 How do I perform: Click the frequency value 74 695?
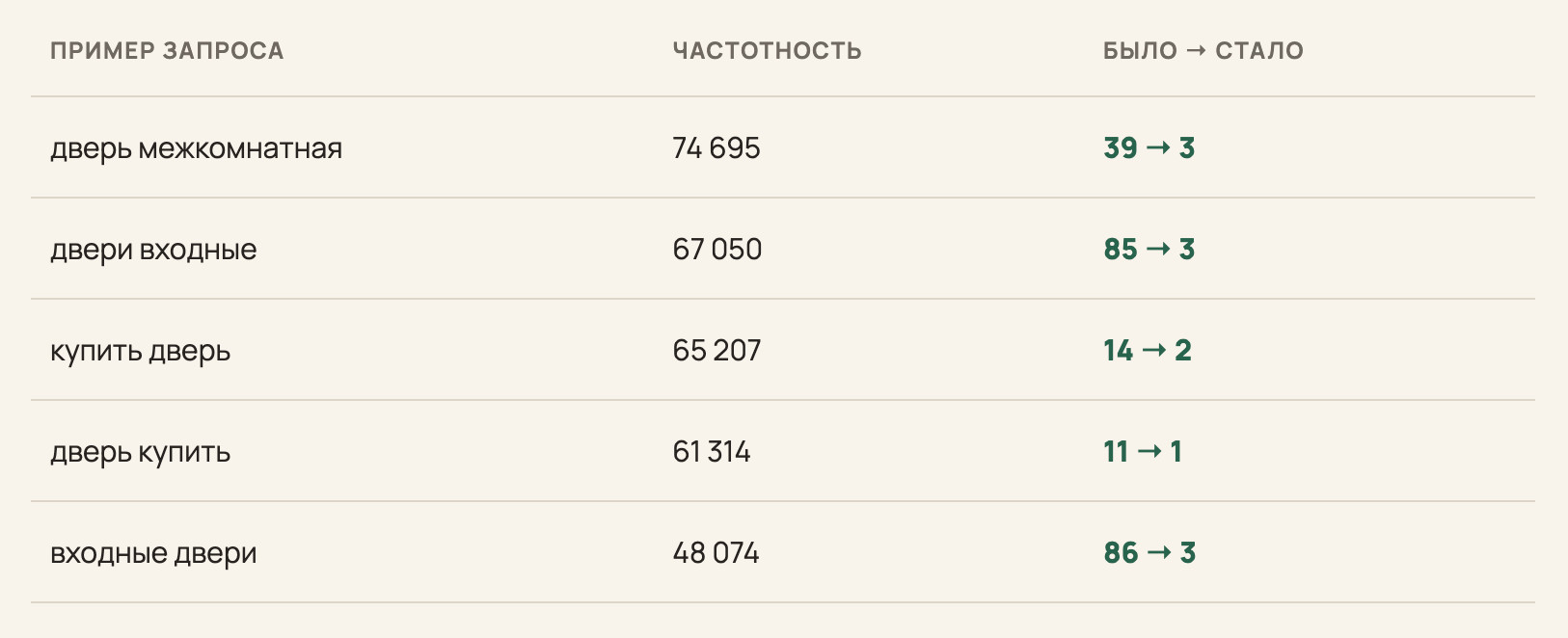(x=716, y=148)
